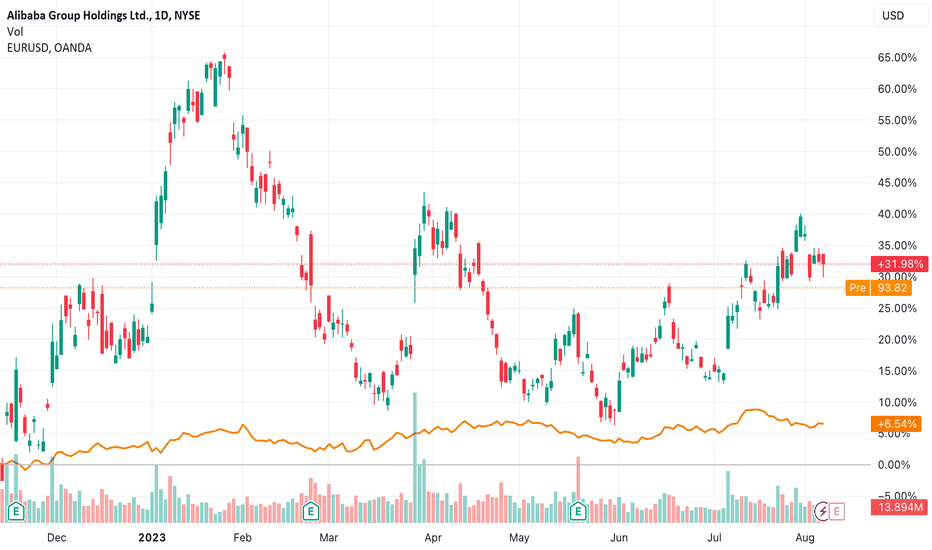The image size is (932, 550).
Task: Click the 0.00% price scale label
Action: (894, 465)
